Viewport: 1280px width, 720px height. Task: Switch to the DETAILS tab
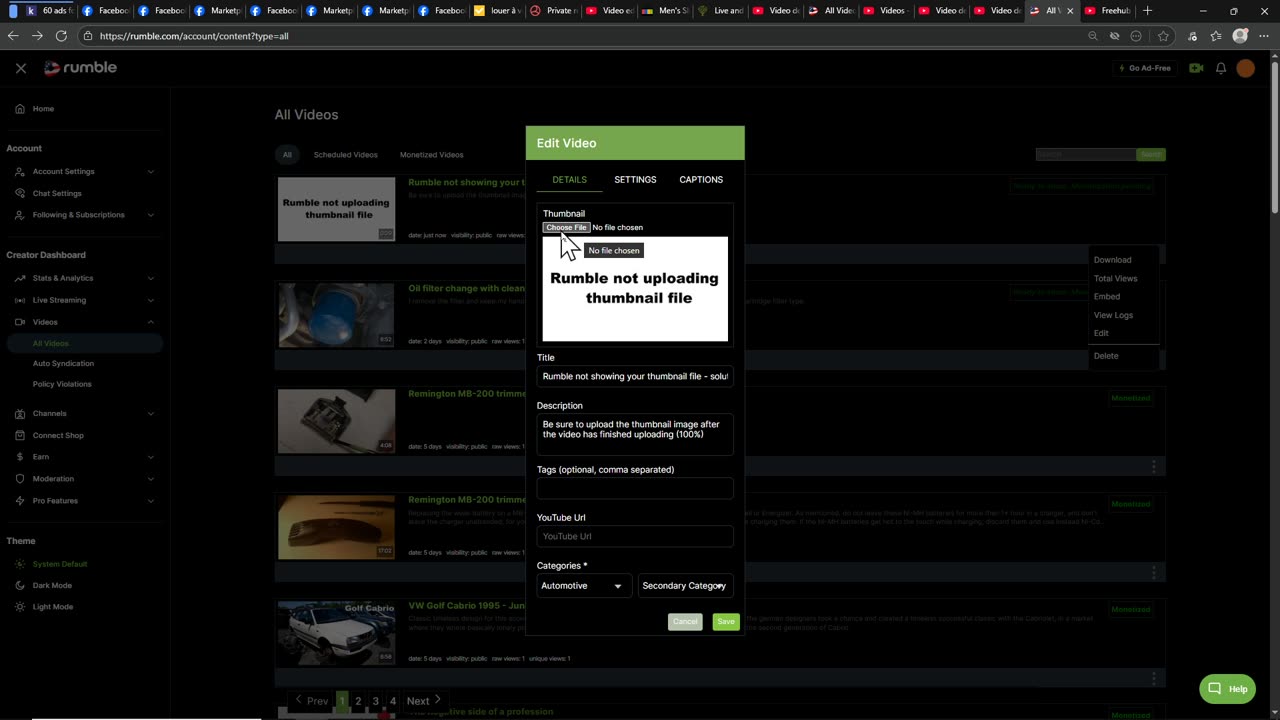570,180
